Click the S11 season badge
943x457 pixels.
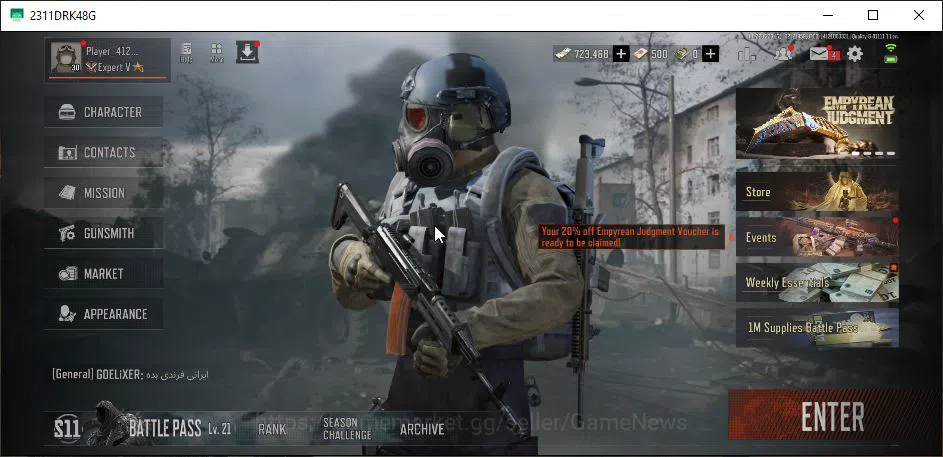[x=67, y=429]
